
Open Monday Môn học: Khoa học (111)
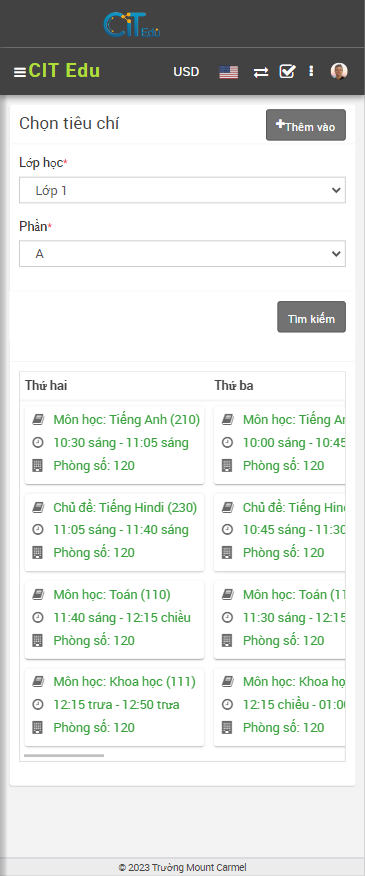pyautogui.click(x=125, y=682)
